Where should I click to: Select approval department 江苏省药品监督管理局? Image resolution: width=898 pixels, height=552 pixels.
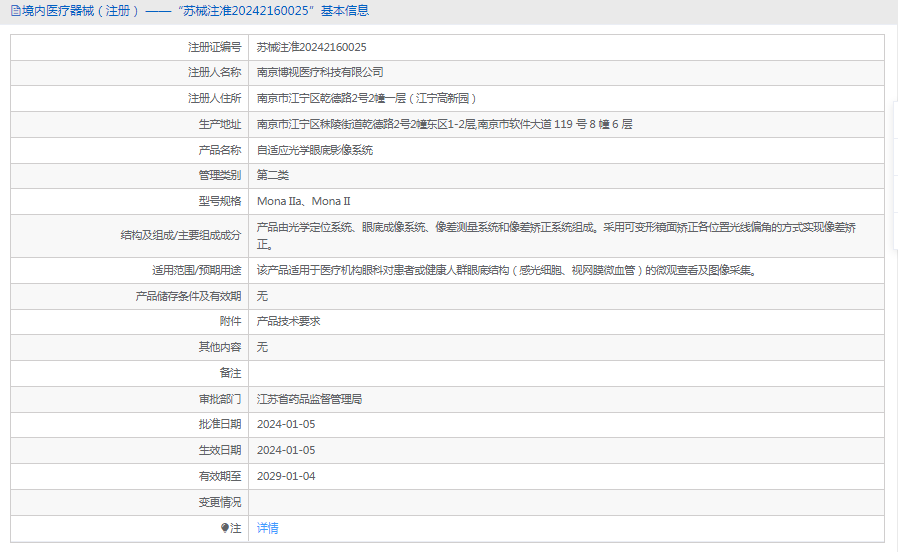(x=309, y=399)
